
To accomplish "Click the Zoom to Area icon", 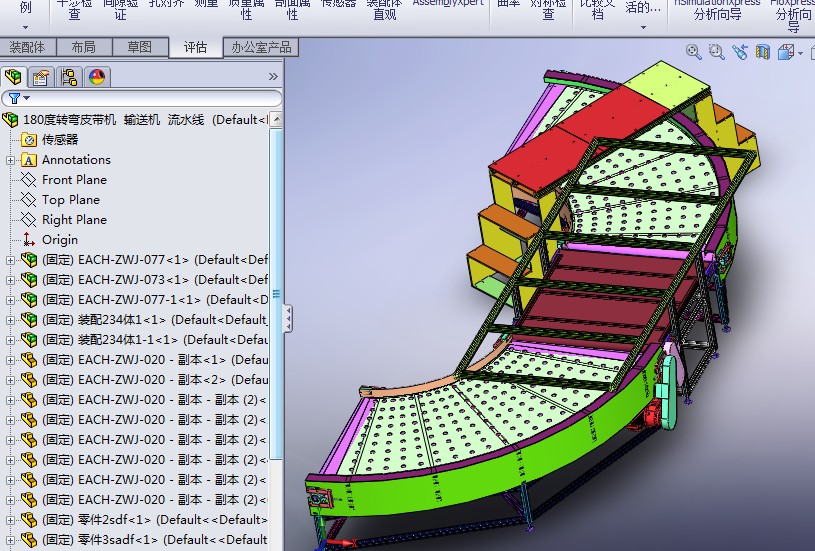I will 717,52.
